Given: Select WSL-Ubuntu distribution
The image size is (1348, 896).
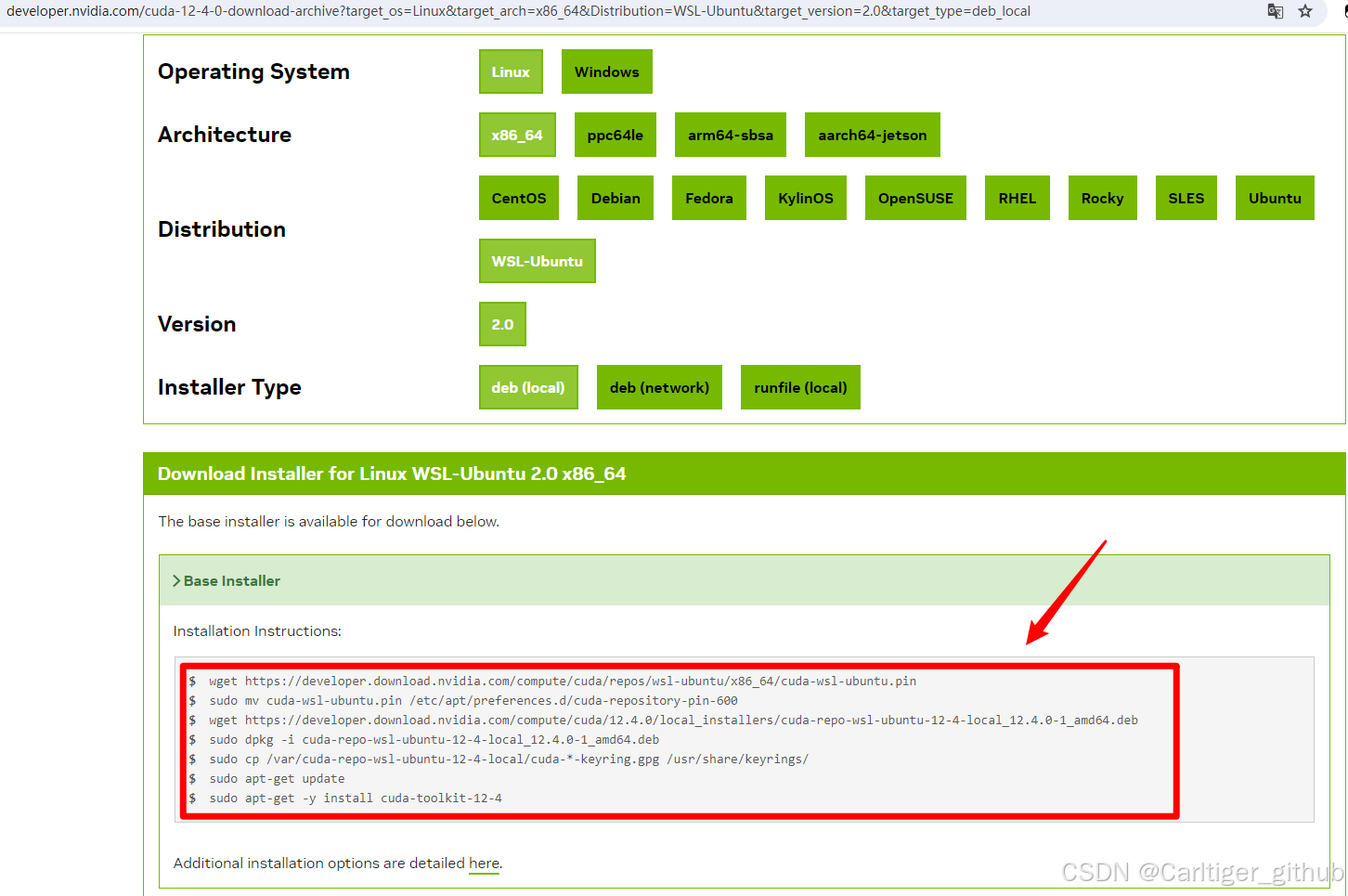Looking at the screenshot, I should (x=538, y=261).
